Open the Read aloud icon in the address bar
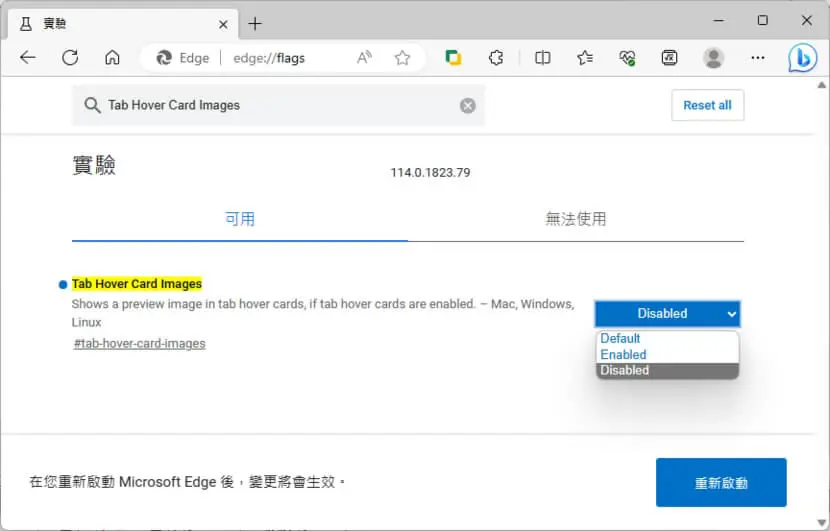This screenshot has width=830, height=531. click(364, 57)
